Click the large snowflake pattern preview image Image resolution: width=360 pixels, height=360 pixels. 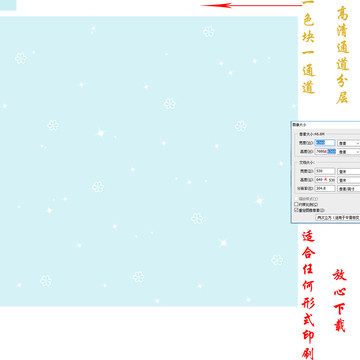pyautogui.click(x=149, y=161)
